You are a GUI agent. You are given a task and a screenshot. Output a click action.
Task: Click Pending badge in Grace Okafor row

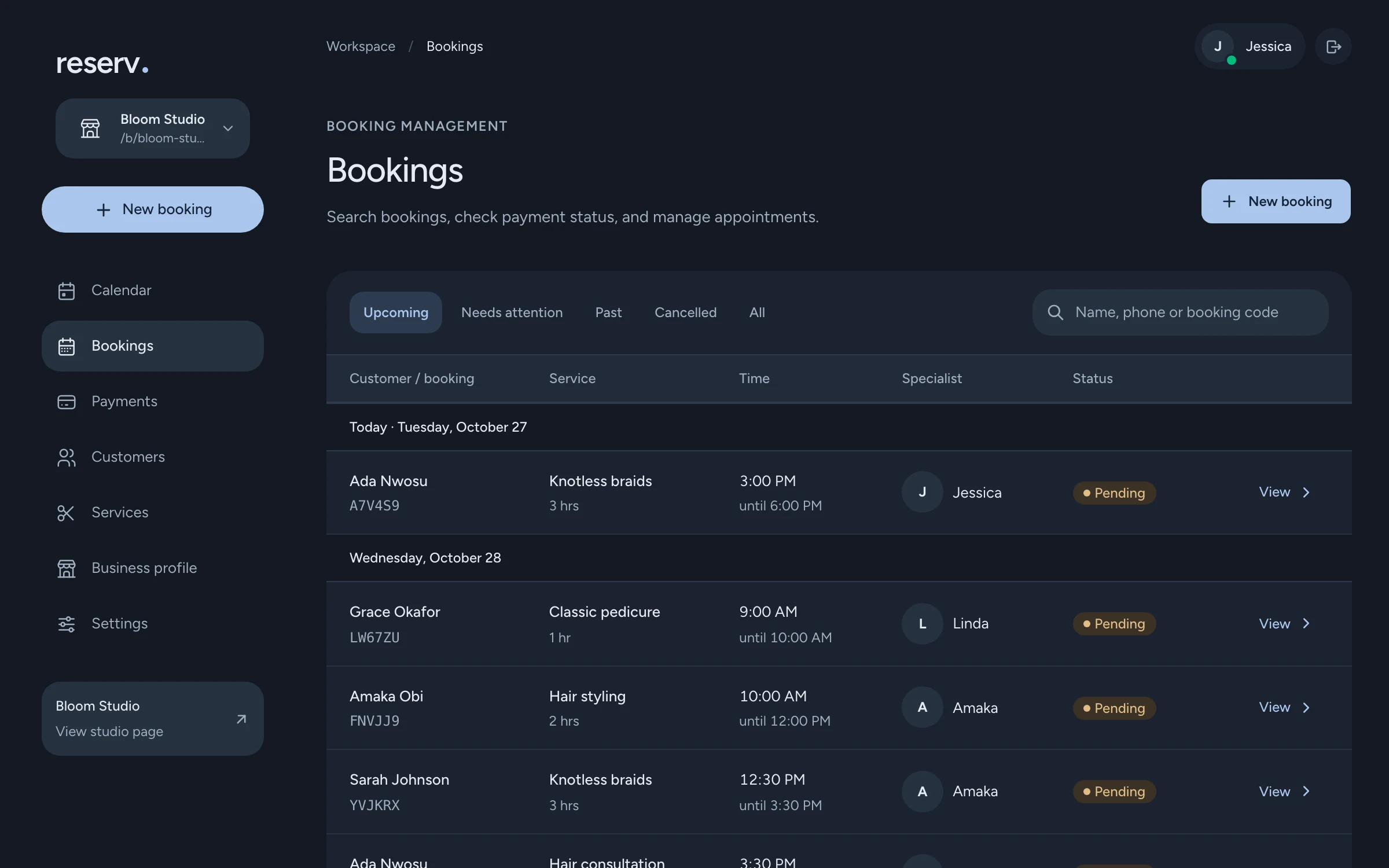tap(1114, 624)
